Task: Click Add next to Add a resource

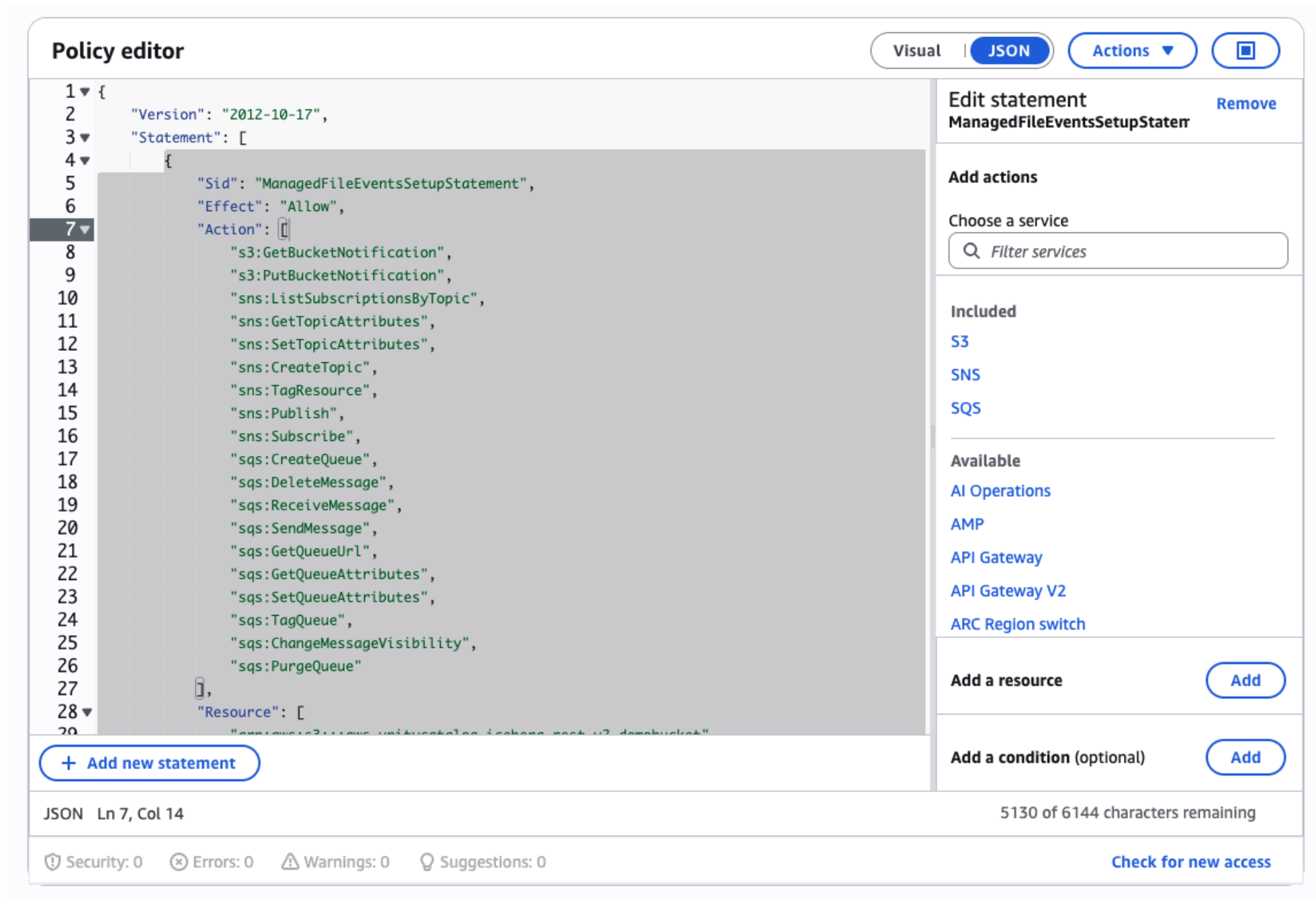Action: coord(1245,680)
